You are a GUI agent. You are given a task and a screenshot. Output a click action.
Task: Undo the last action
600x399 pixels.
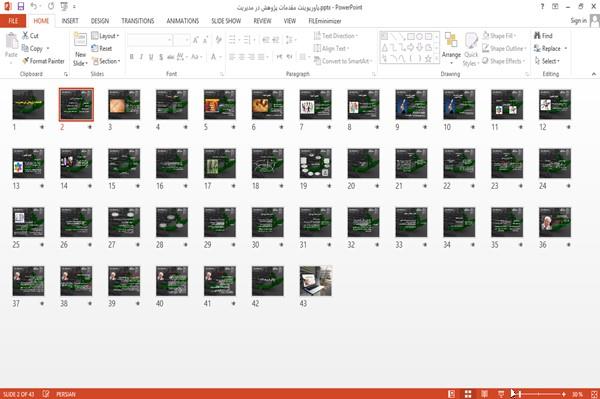click(34, 7)
